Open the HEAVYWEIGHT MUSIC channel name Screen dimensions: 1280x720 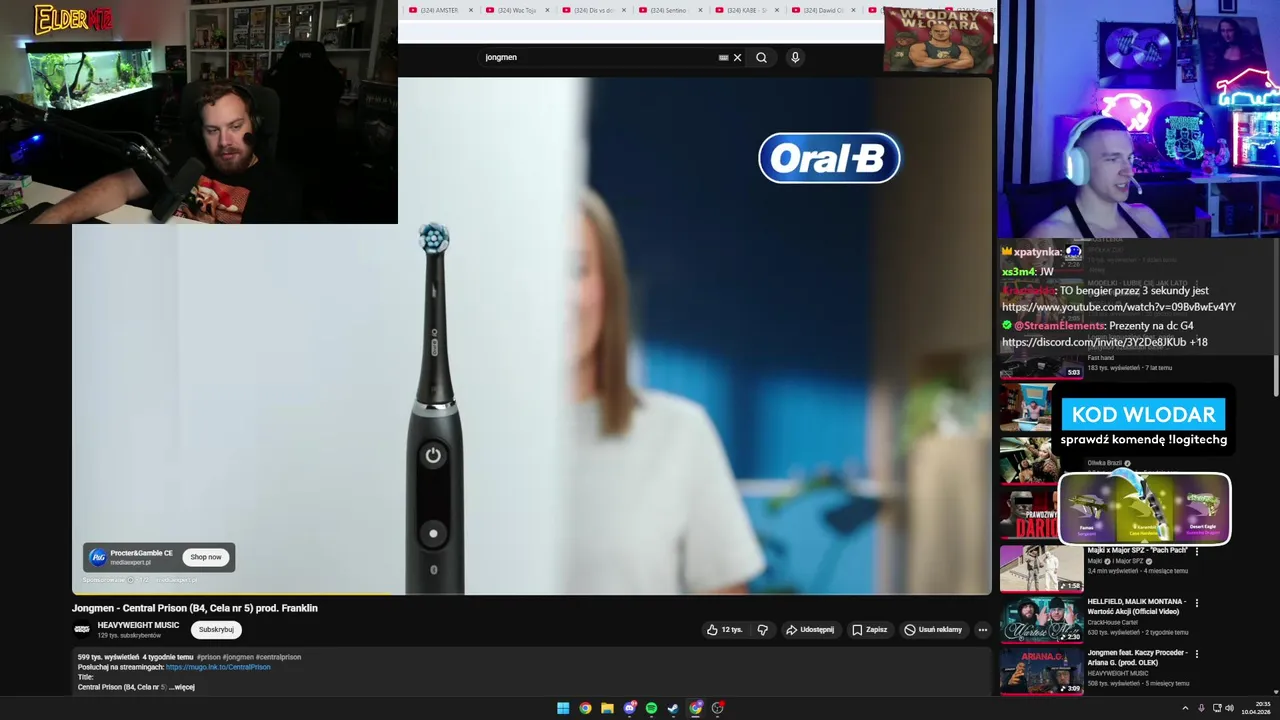[x=138, y=625]
